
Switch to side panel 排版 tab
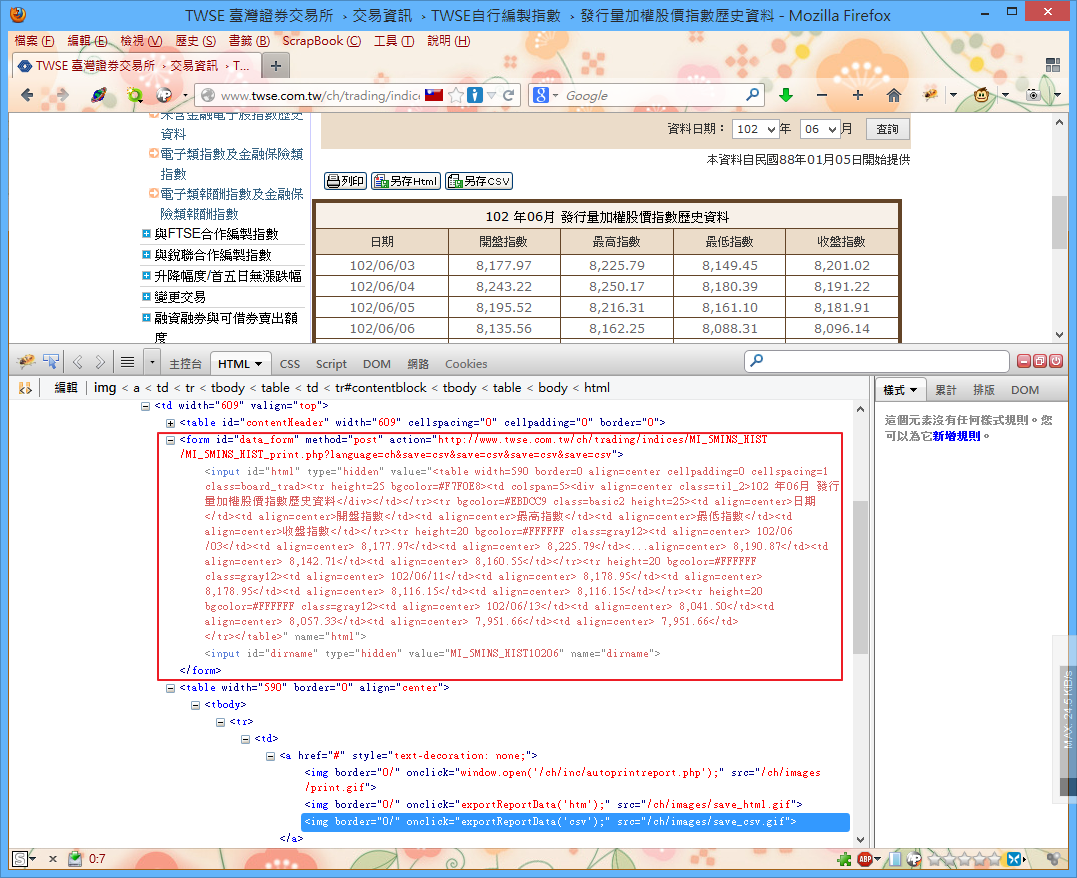point(984,390)
